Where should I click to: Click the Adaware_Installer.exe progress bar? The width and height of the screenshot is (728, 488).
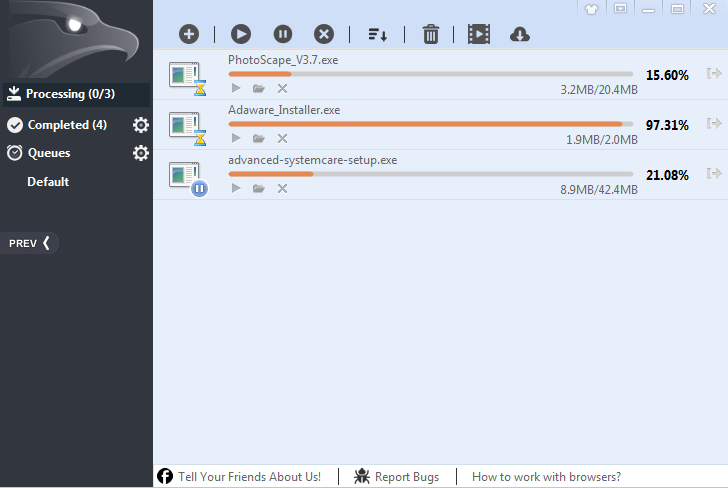tap(431, 124)
